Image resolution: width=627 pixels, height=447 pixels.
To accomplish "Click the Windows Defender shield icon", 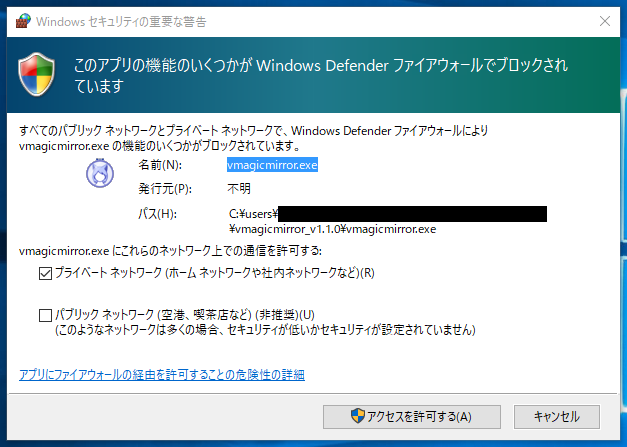I will click(x=36, y=74).
